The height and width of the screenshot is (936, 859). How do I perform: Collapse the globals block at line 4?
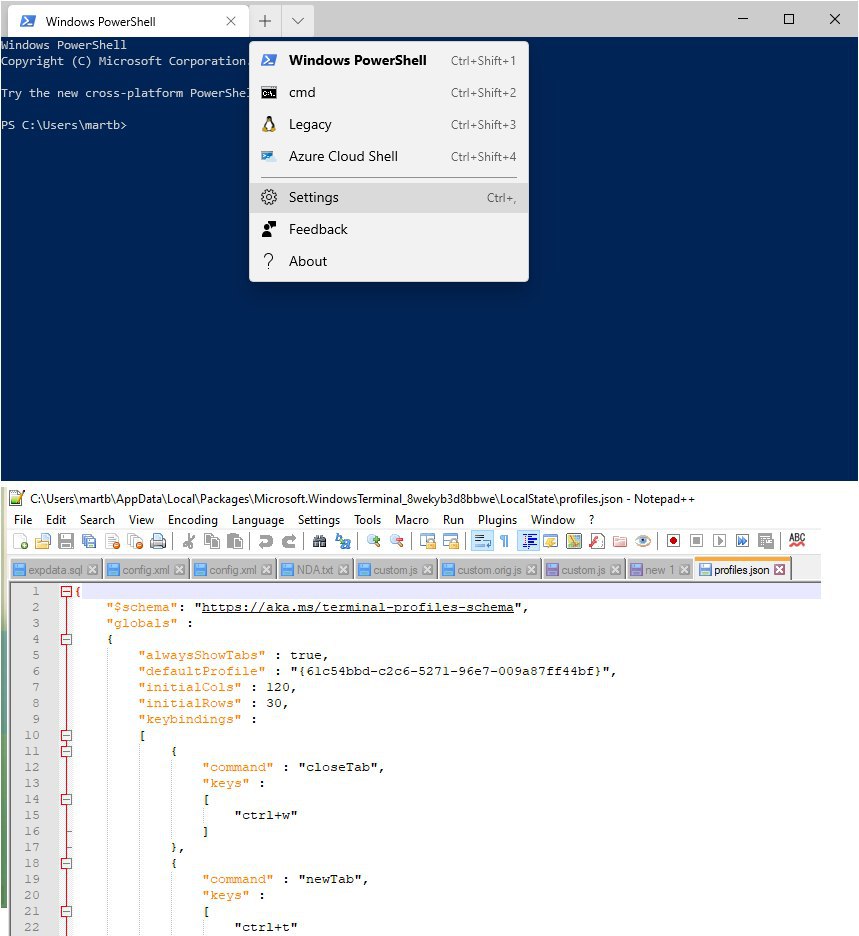pos(66,639)
